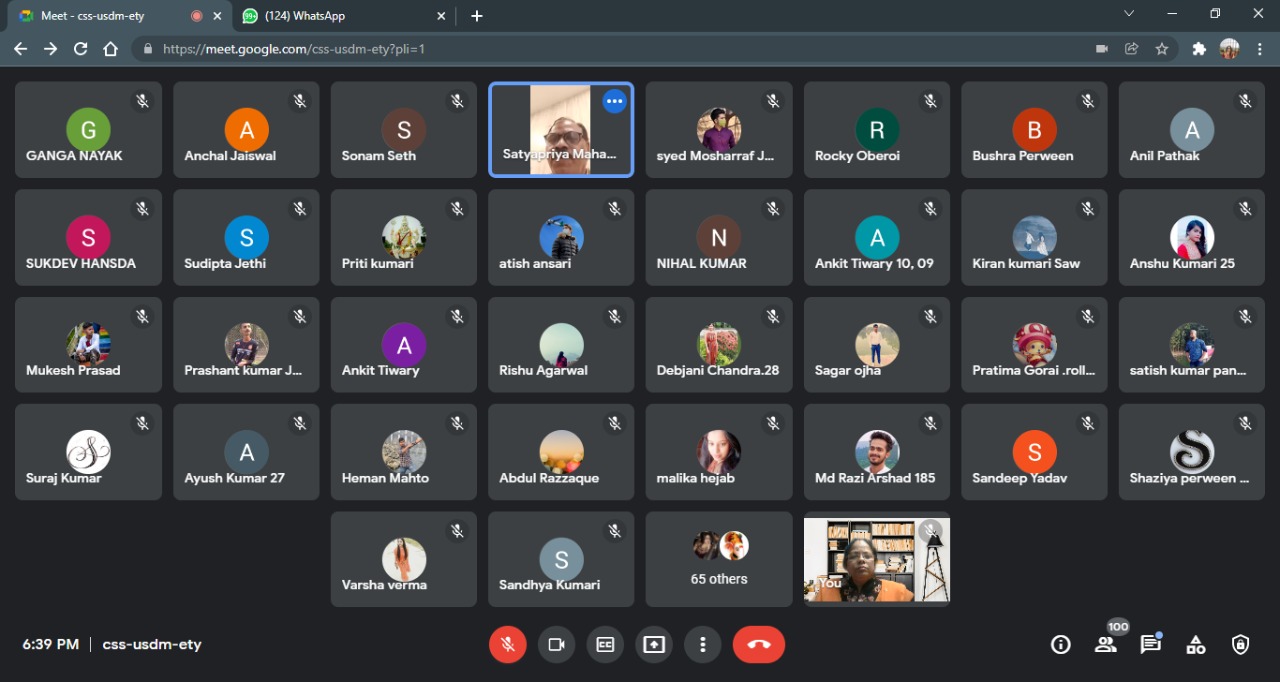Open camera permission icon in address bar

1102,48
